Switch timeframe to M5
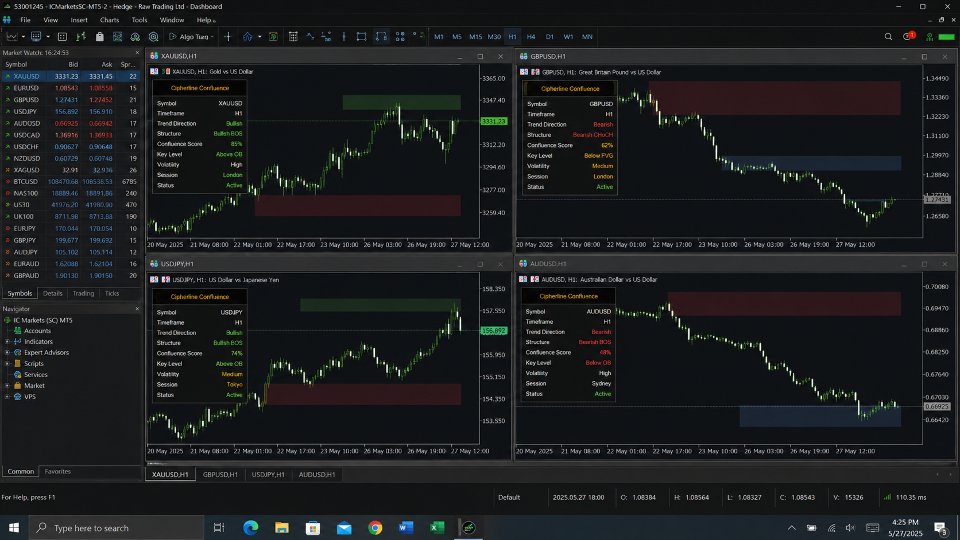This screenshot has height=540, width=960. [x=457, y=37]
